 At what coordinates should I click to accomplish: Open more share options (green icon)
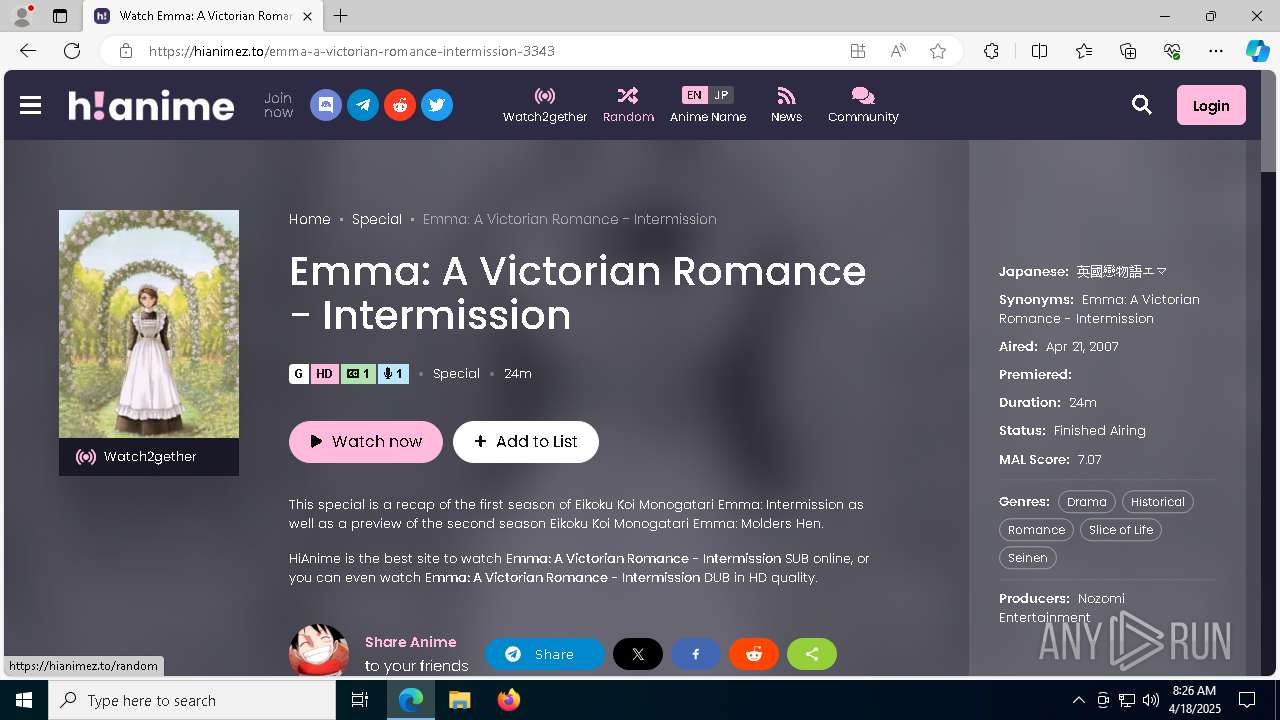click(x=812, y=654)
